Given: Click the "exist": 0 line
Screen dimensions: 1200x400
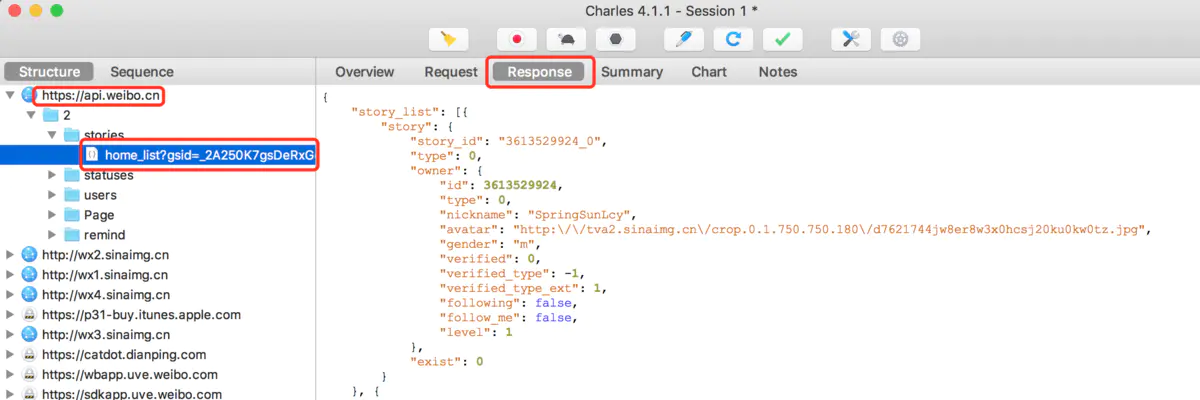Looking at the screenshot, I should [447, 359].
